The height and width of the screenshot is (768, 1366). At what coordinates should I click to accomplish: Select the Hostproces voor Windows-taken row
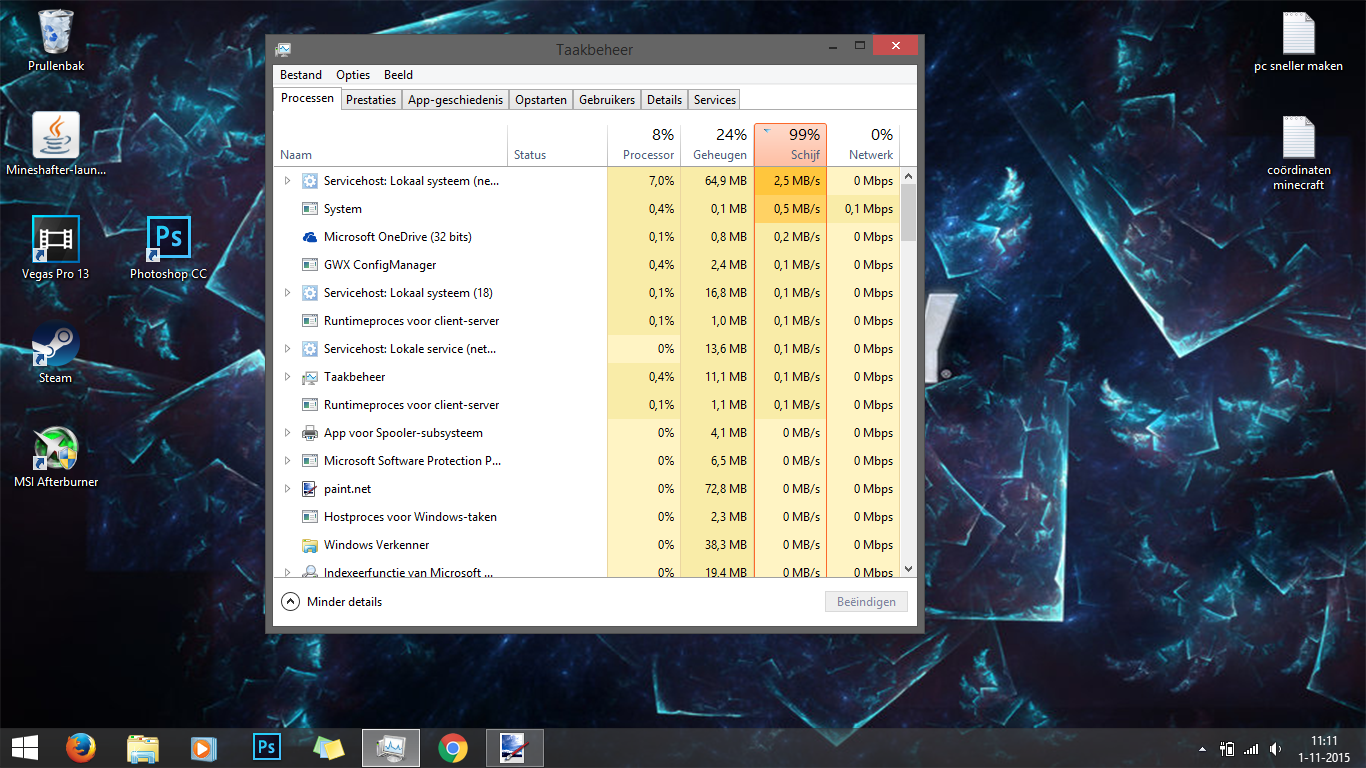[x=587, y=517]
